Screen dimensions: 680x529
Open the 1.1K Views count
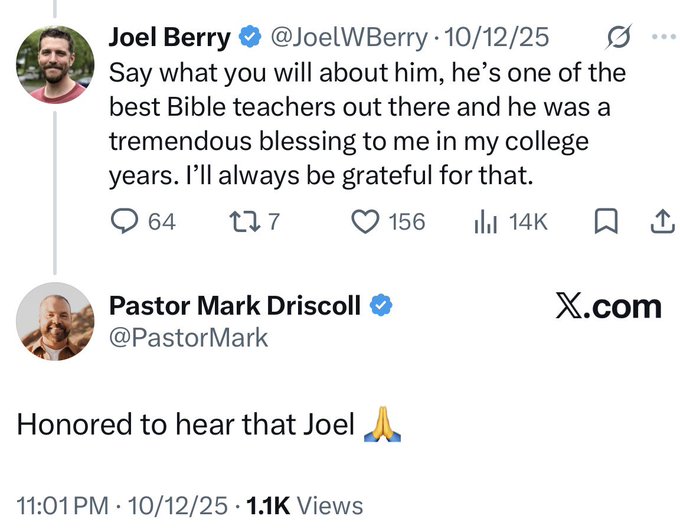(304, 506)
